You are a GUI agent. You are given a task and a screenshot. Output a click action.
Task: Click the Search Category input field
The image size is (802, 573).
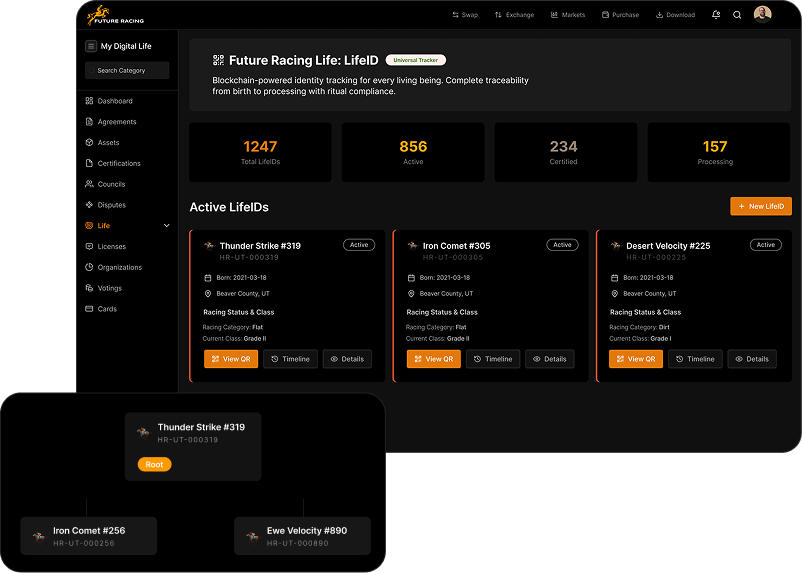127,71
